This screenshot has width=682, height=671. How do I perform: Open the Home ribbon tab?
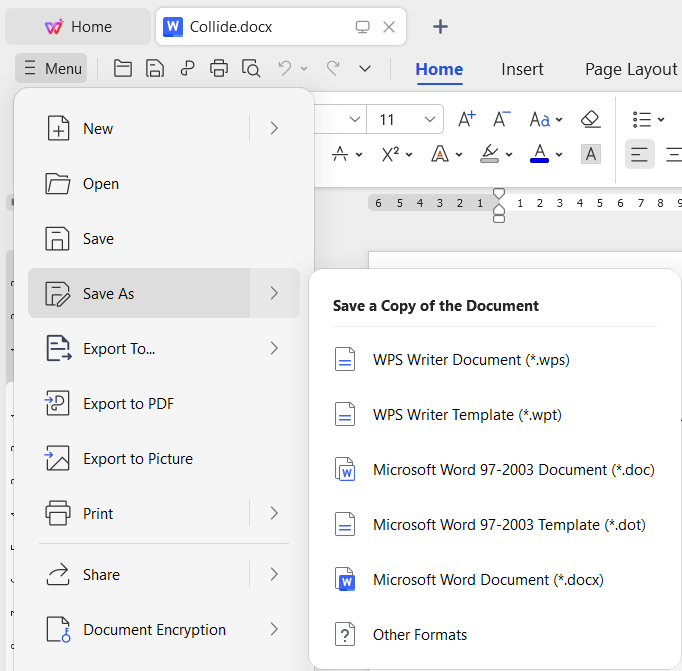[x=439, y=69]
